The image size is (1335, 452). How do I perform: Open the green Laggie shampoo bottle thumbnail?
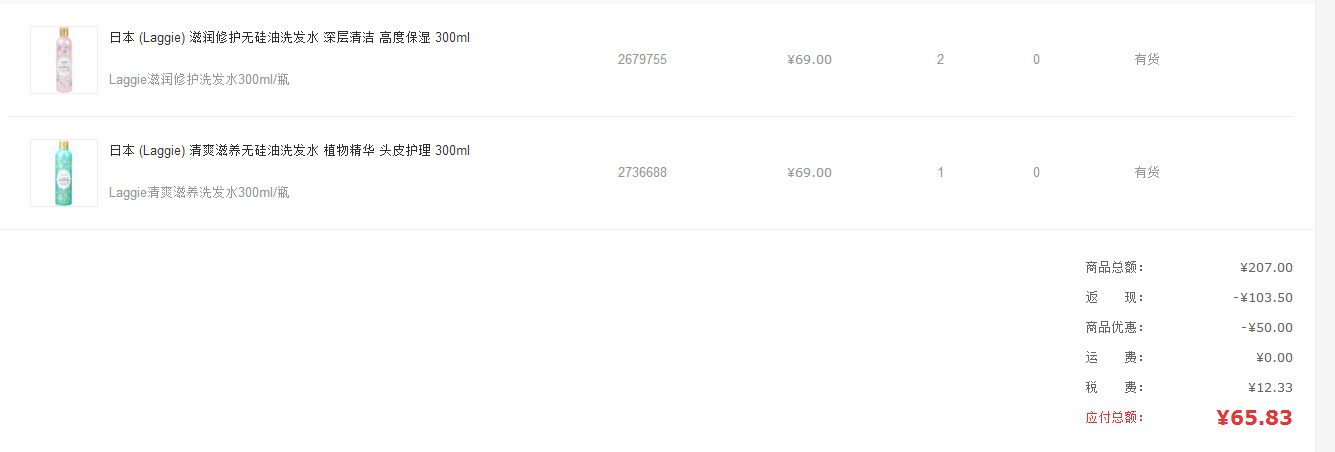point(64,173)
